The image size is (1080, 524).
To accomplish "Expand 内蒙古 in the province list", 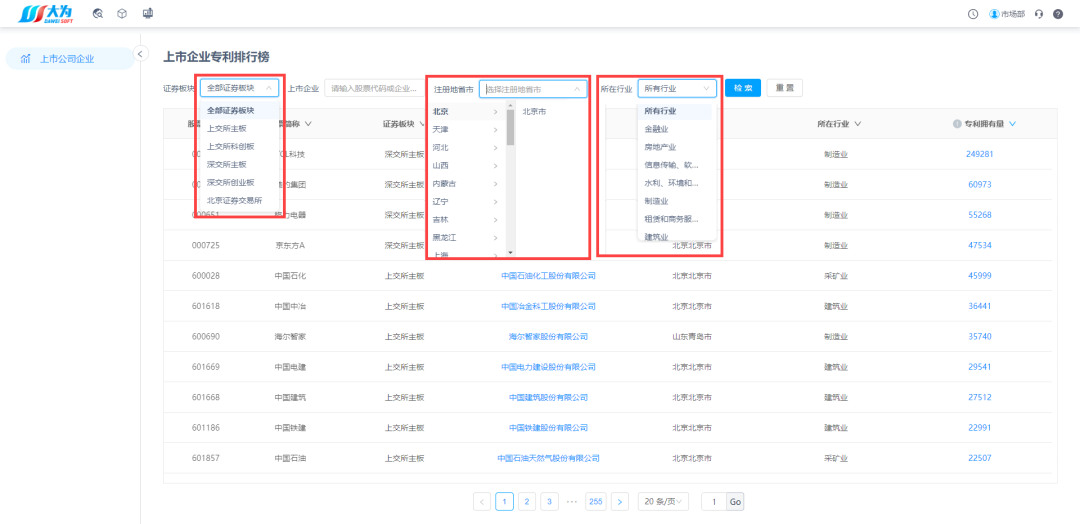I will 466,183.
